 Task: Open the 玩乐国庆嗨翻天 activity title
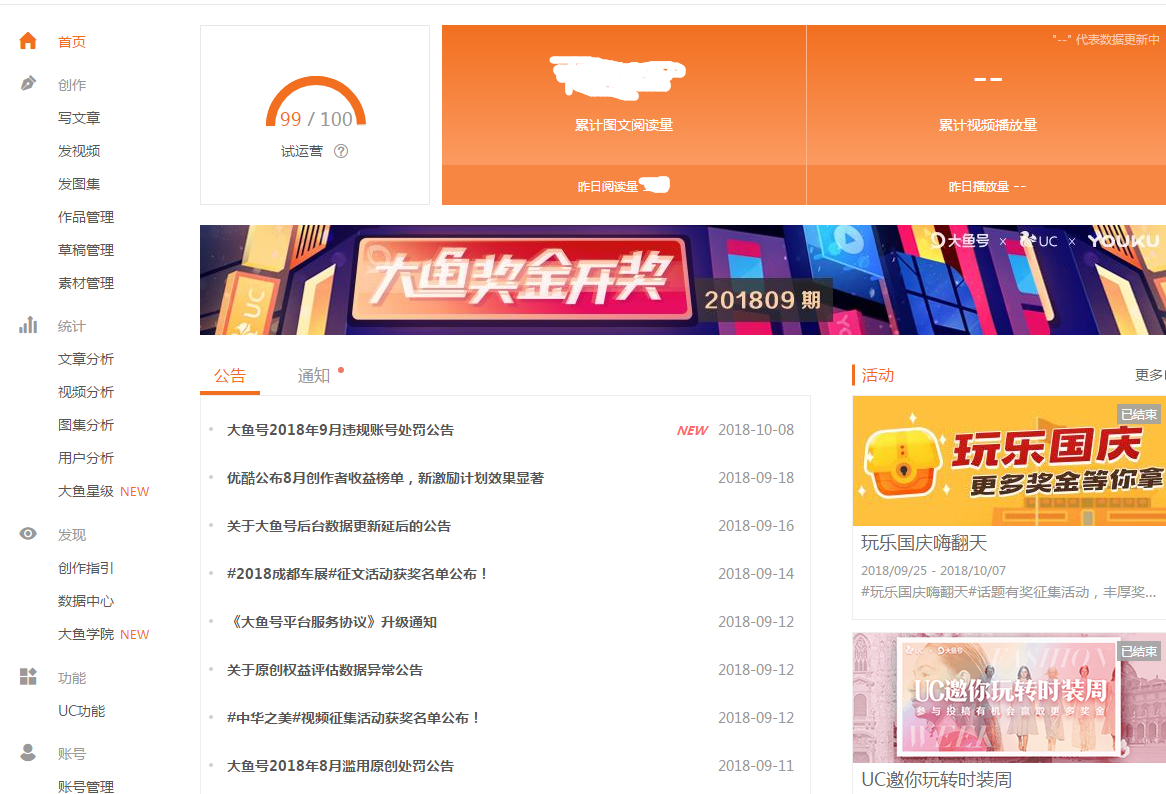(x=924, y=543)
